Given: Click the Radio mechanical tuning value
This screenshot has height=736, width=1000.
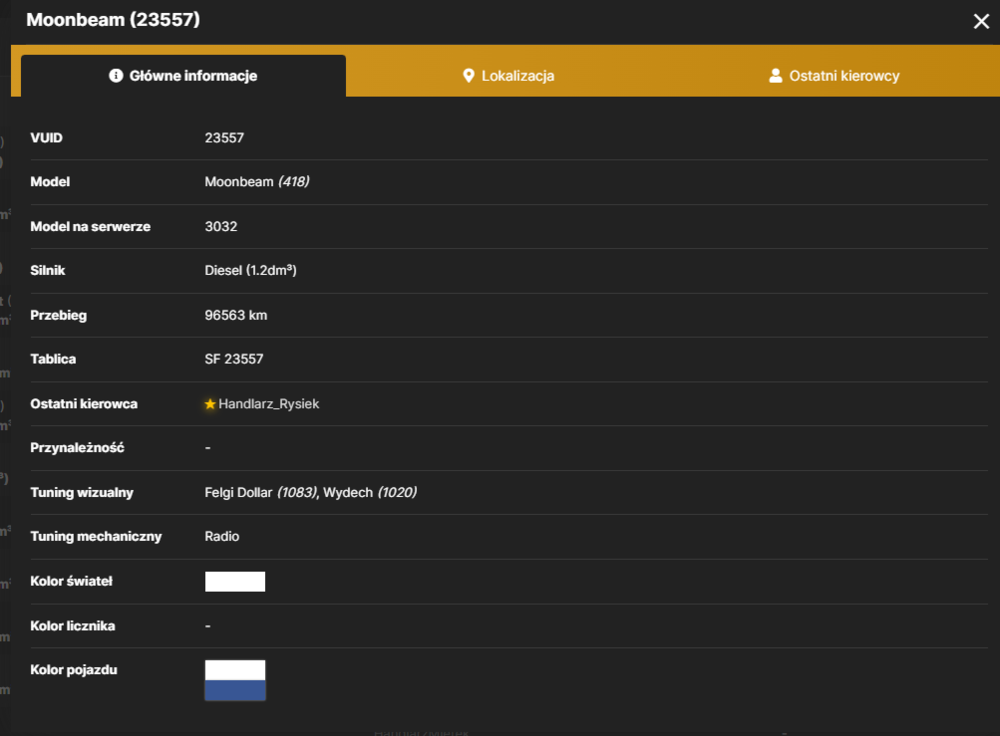Looking at the screenshot, I should coord(221,536).
